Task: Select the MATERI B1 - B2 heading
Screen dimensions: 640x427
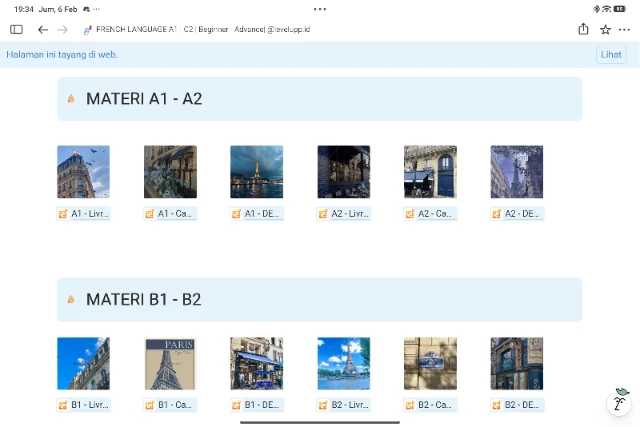Action: click(x=144, y=300)
